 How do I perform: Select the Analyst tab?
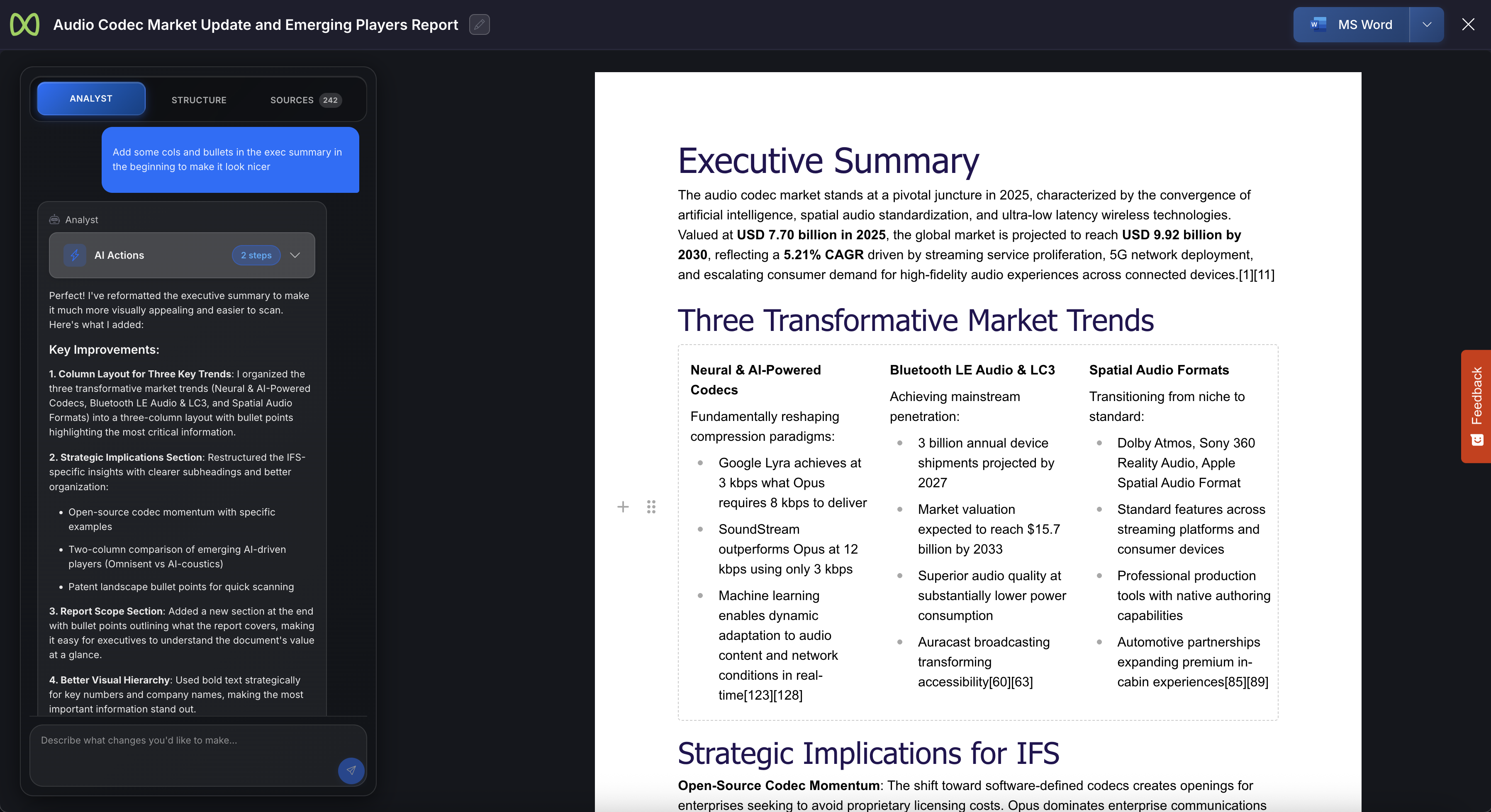(91, 98)
